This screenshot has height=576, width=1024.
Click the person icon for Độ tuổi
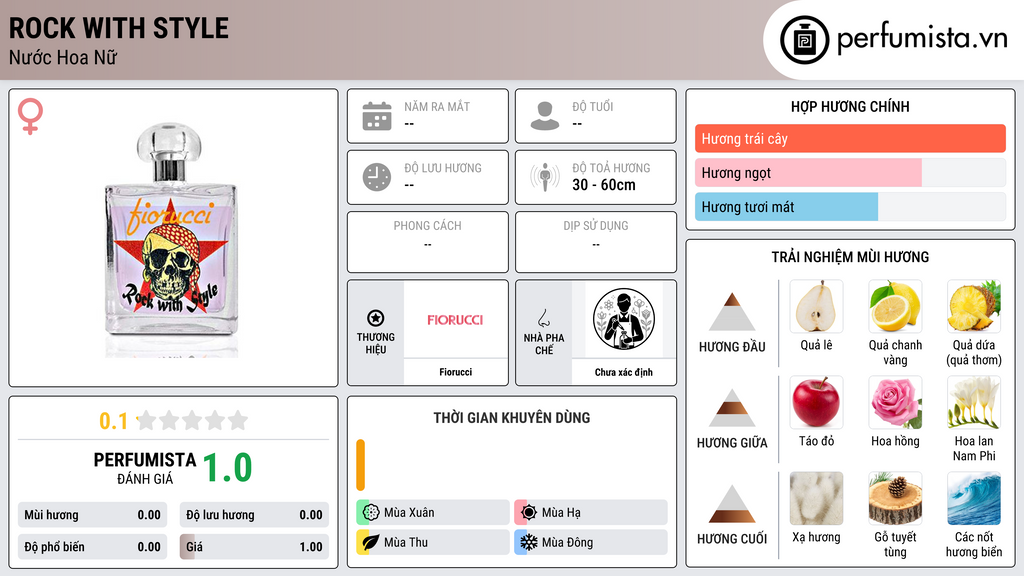[x=545, y=116]
